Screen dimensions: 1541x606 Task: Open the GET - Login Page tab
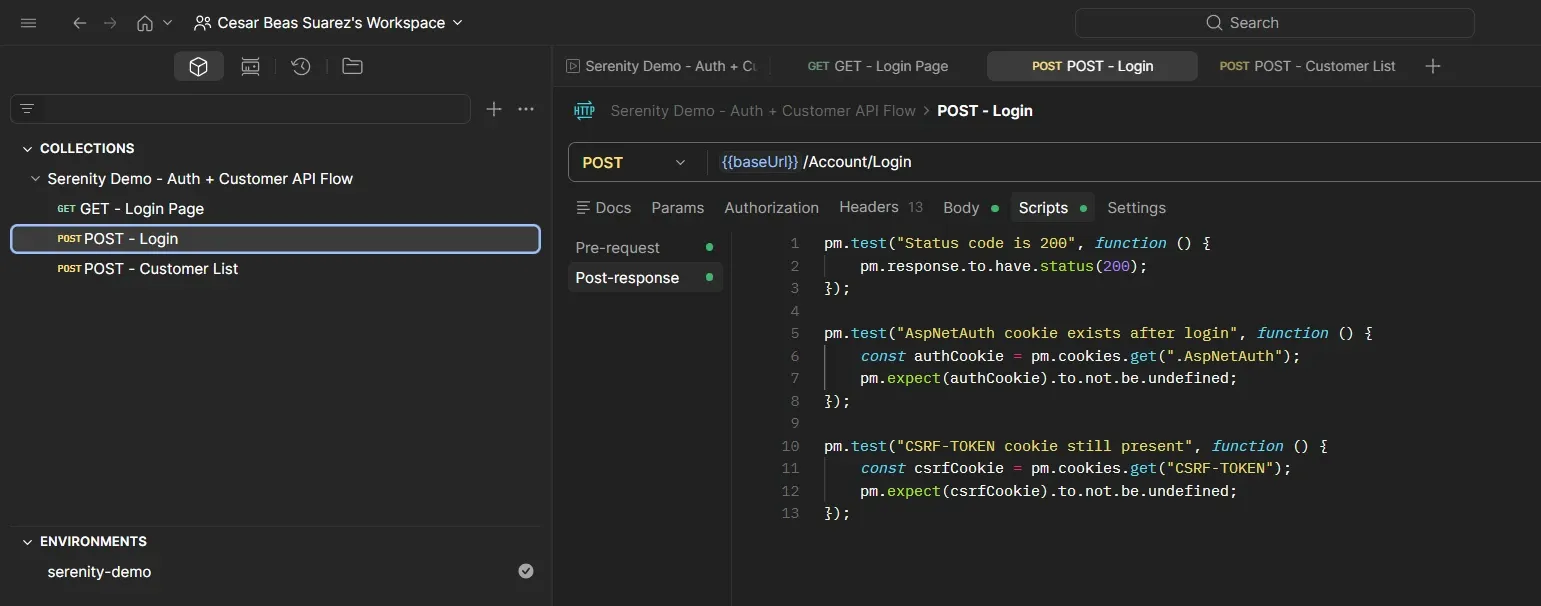877,66
